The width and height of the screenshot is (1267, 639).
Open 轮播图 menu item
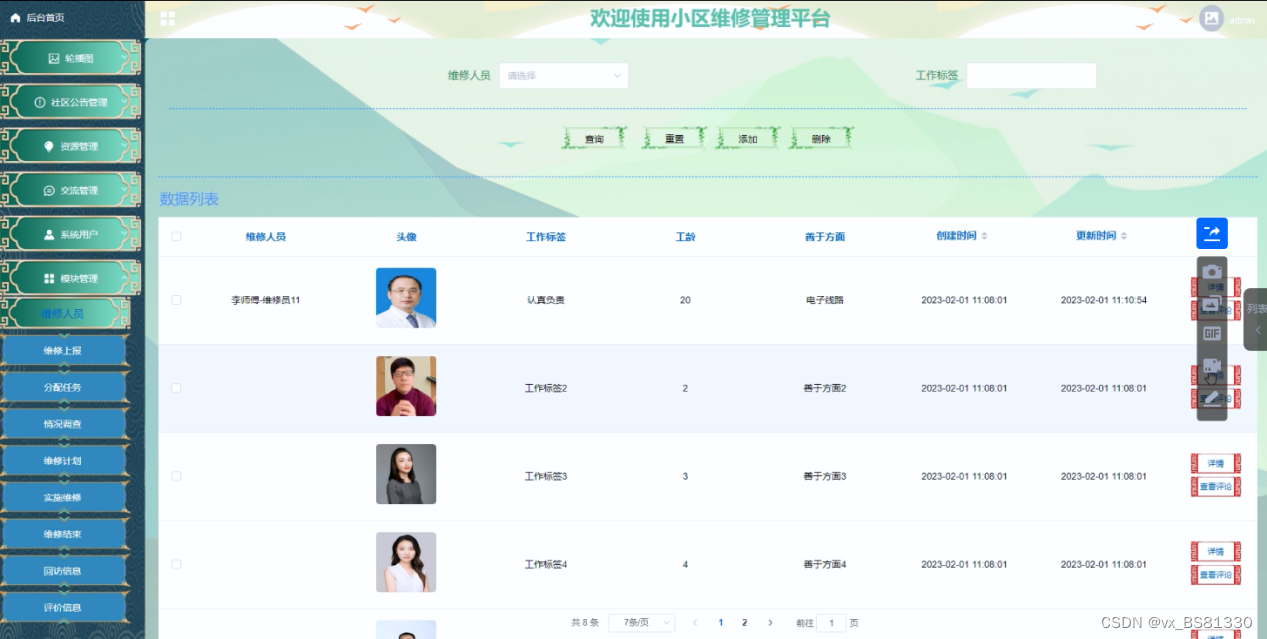pyautogui.click(x=71, y=59)
